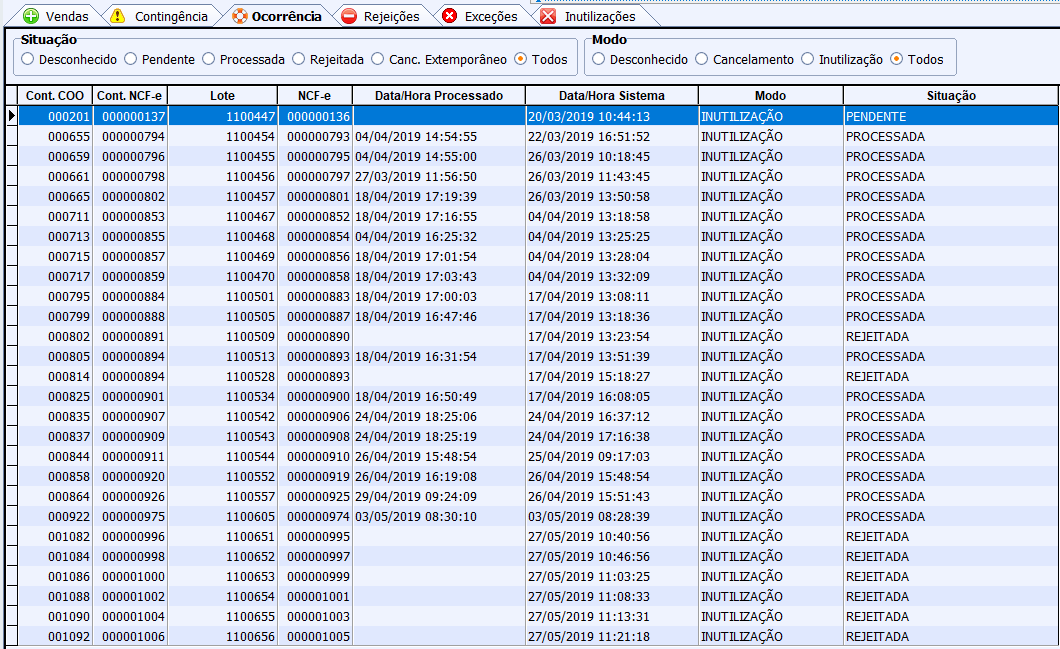Click processed date 18/04/2019 17:19:39
The image size is (1060, 649).
[439, 197]
